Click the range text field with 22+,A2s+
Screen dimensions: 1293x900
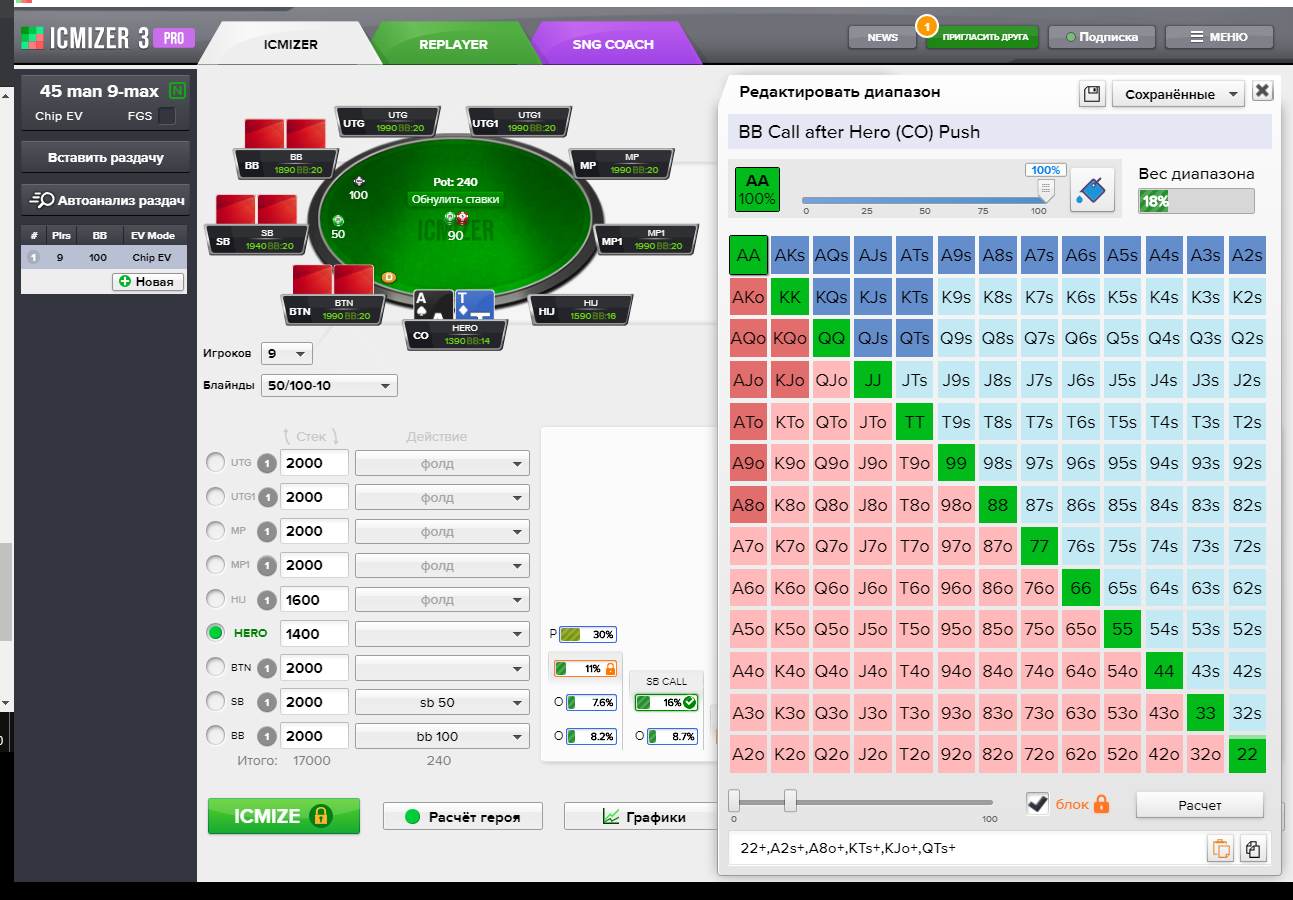[965, 848]
